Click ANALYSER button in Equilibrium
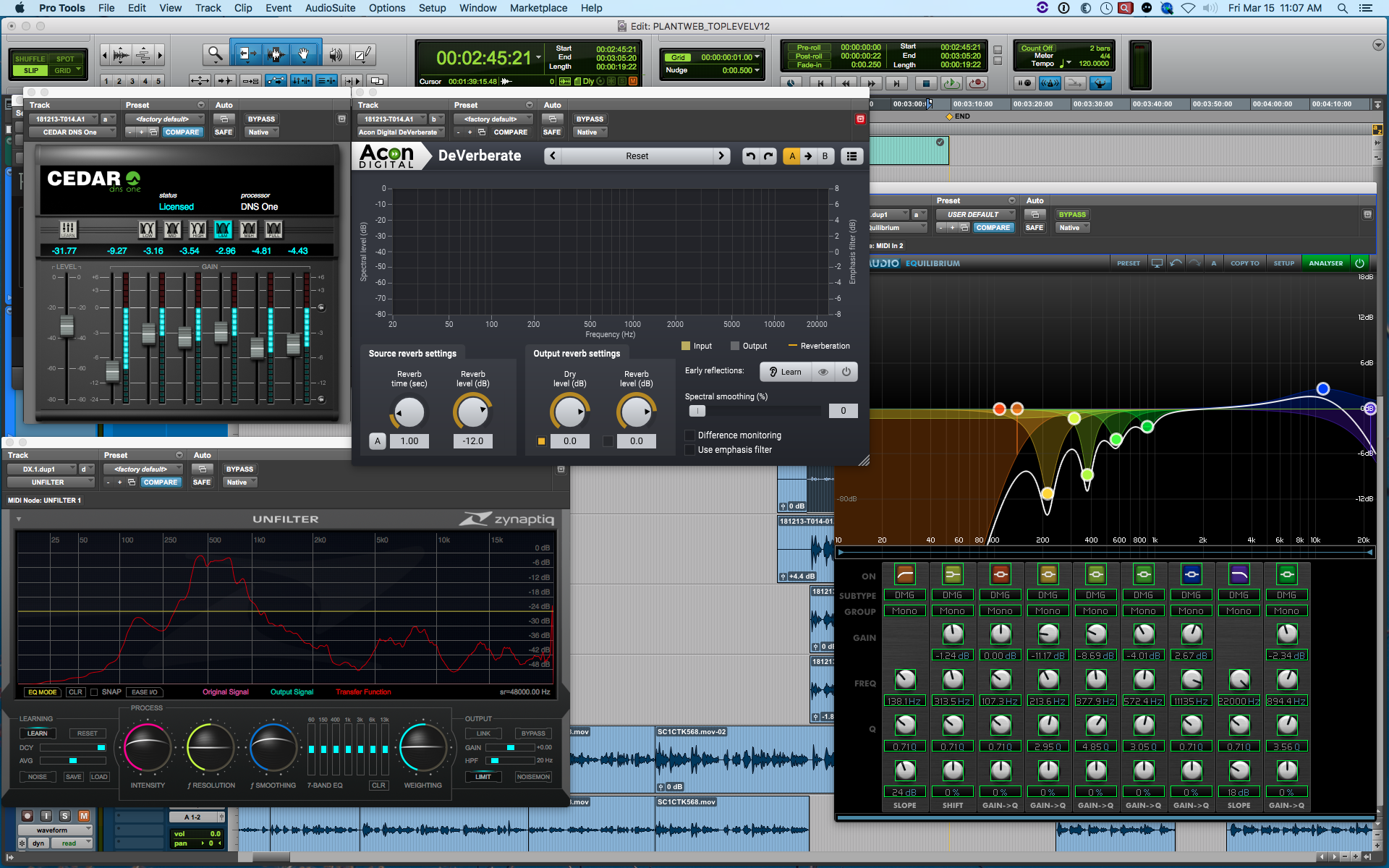This screenshot has height=868, width=1389. [x=1325, y=263]
